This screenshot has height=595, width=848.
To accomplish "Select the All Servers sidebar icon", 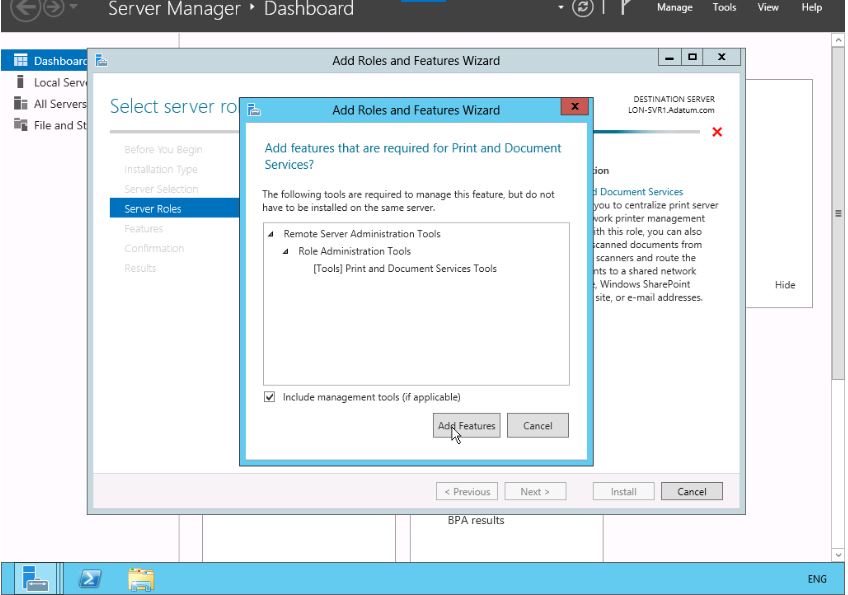I will pos(20,104).
